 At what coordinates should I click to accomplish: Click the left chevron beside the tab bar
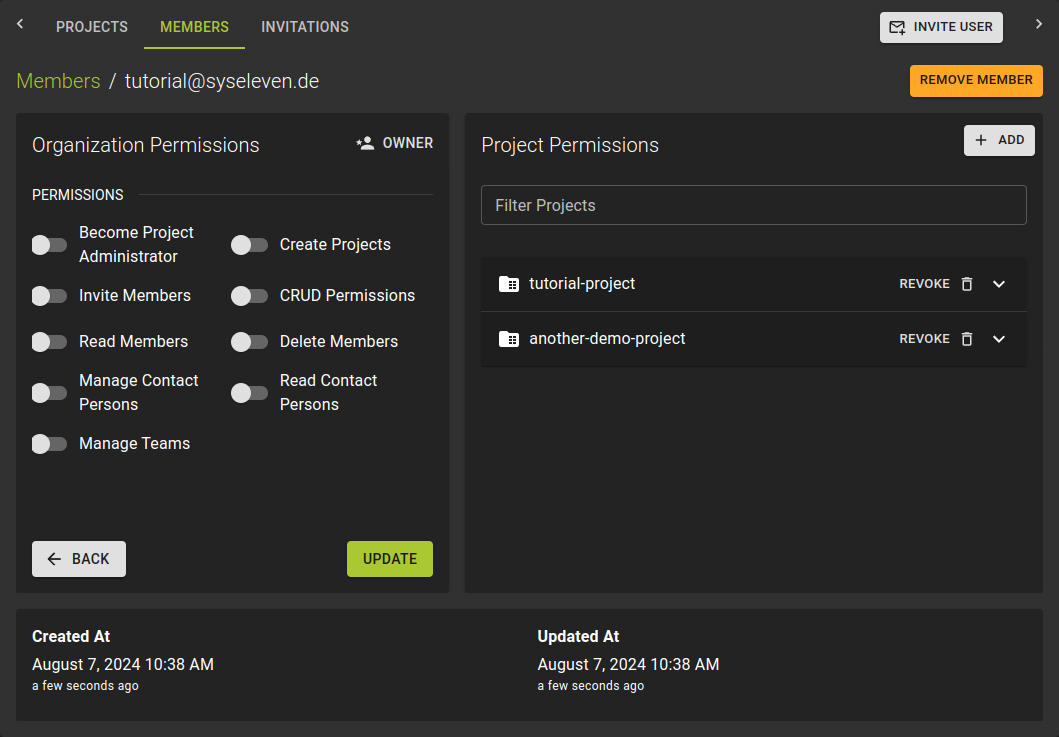click(x=19, y=22)
